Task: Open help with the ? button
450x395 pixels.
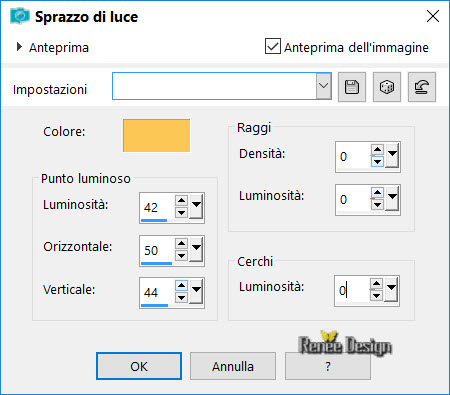Action: pyautogui.click(x=328, y=366)
